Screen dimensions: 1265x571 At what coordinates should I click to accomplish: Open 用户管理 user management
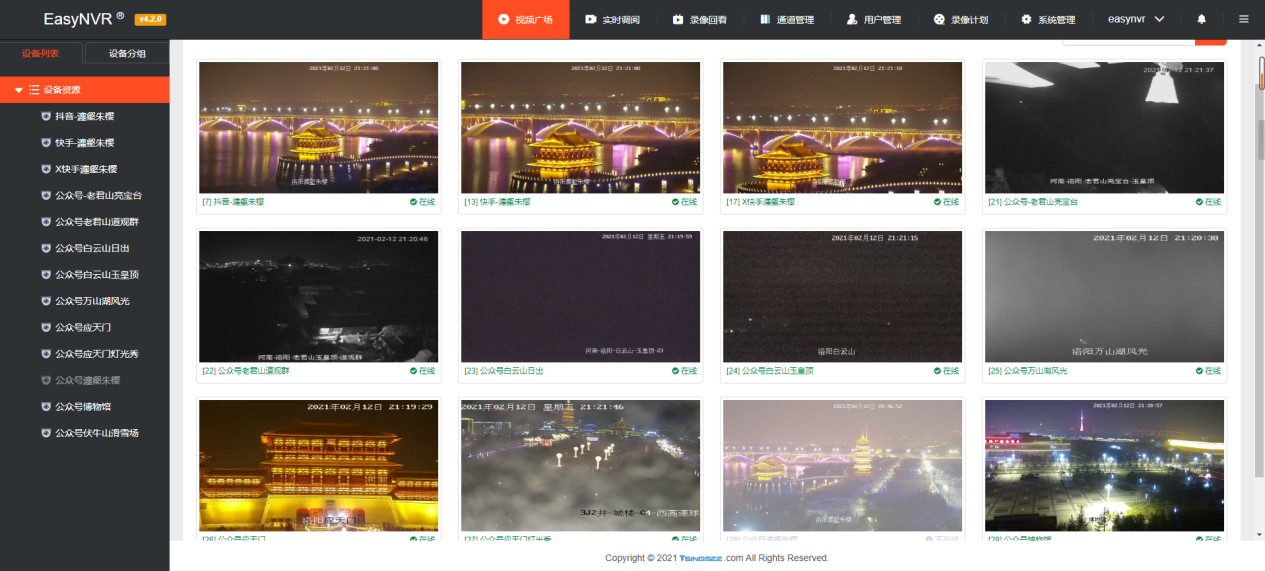point(873,19)
